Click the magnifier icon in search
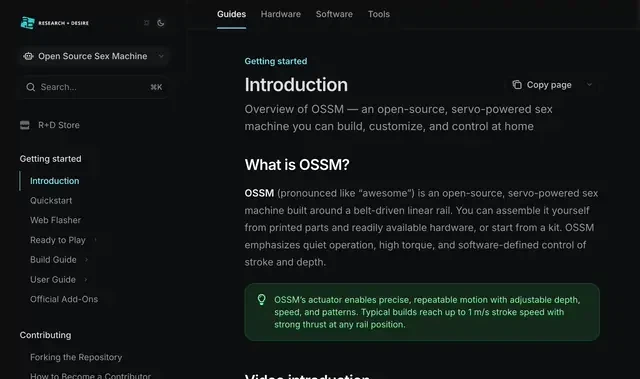640x379 pixels. [x=31, y=87]
